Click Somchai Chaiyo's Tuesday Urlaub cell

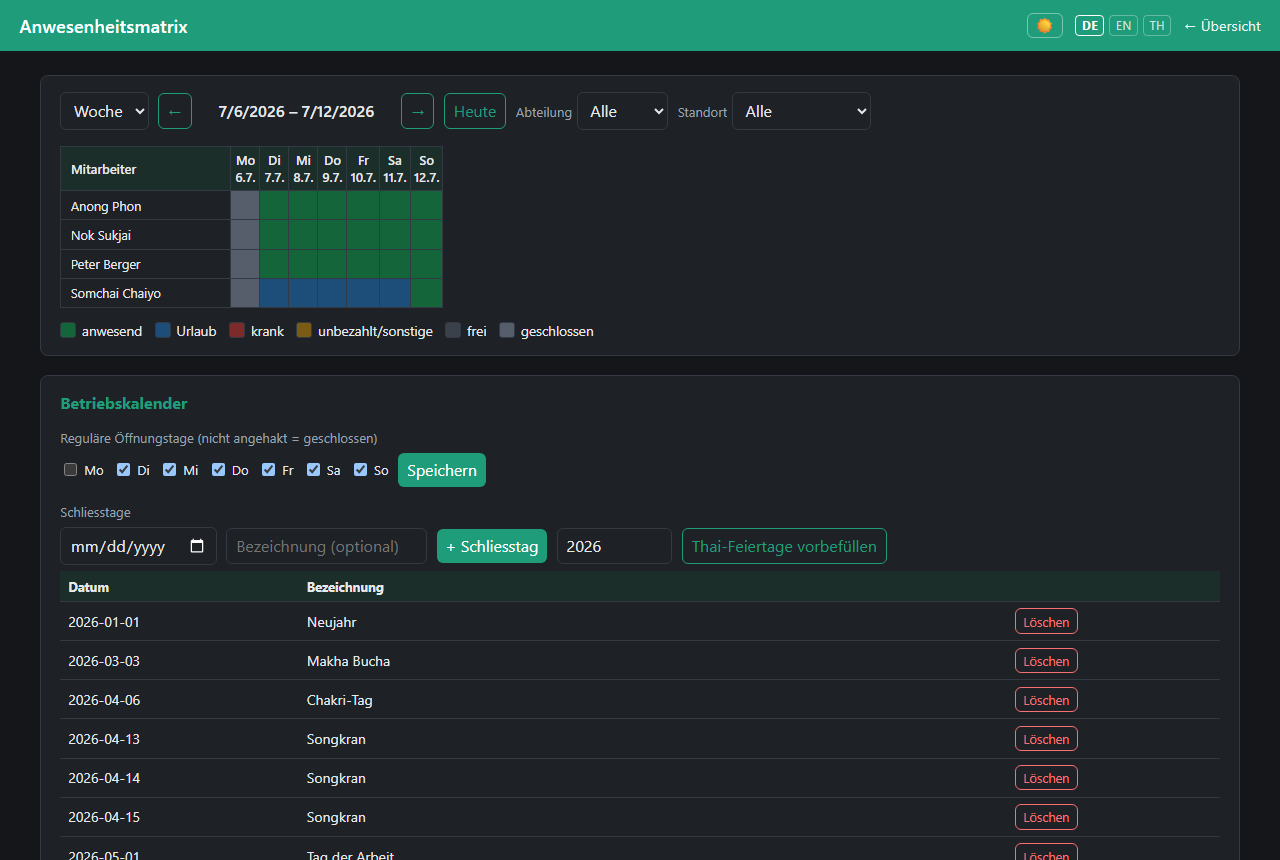(x=274, y=293)
